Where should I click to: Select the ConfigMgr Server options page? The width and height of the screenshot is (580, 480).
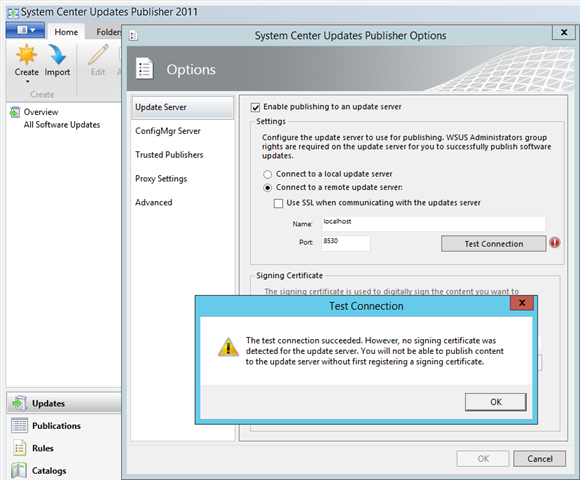point(168,131)
